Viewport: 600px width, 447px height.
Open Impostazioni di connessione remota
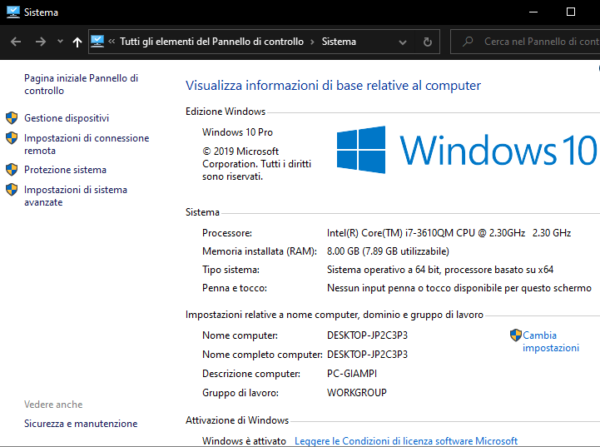pos(86,144)
